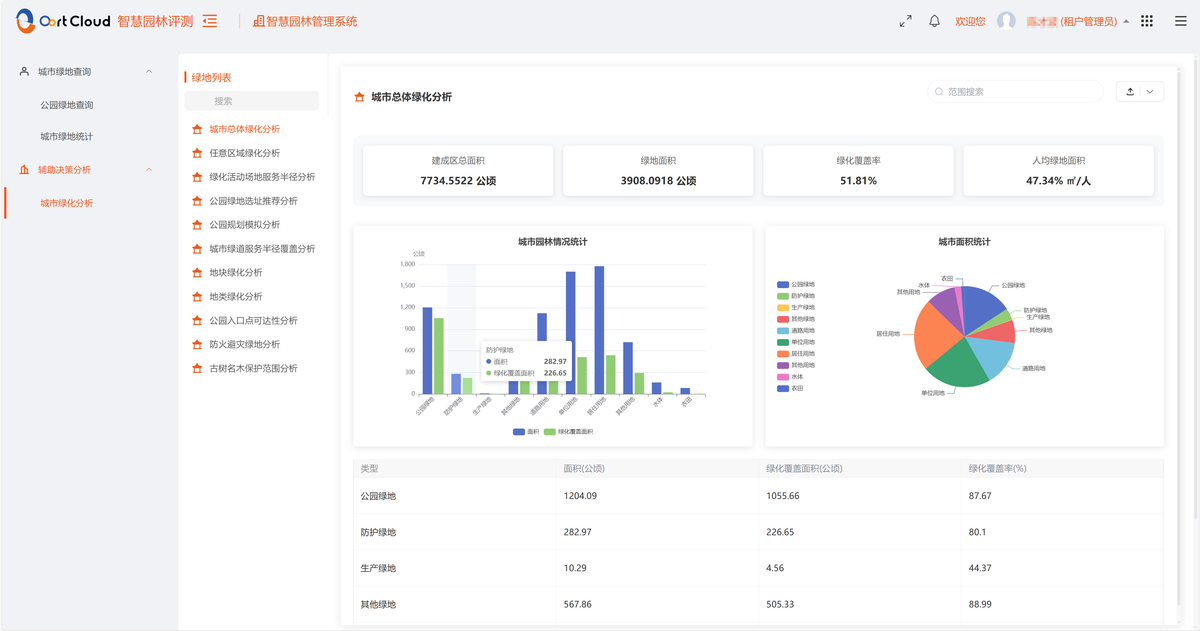Click the 生产绿地 row label in table
Viewport: 1200px width, 631px height.
[378, 568]
